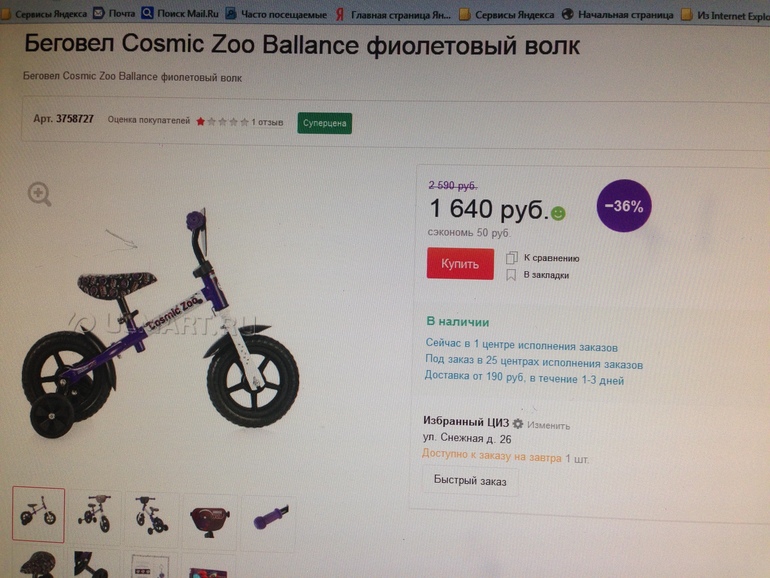This screenshot has width=770, height=578.
Task: Click the customer rating stars
Action: [222, 122]
